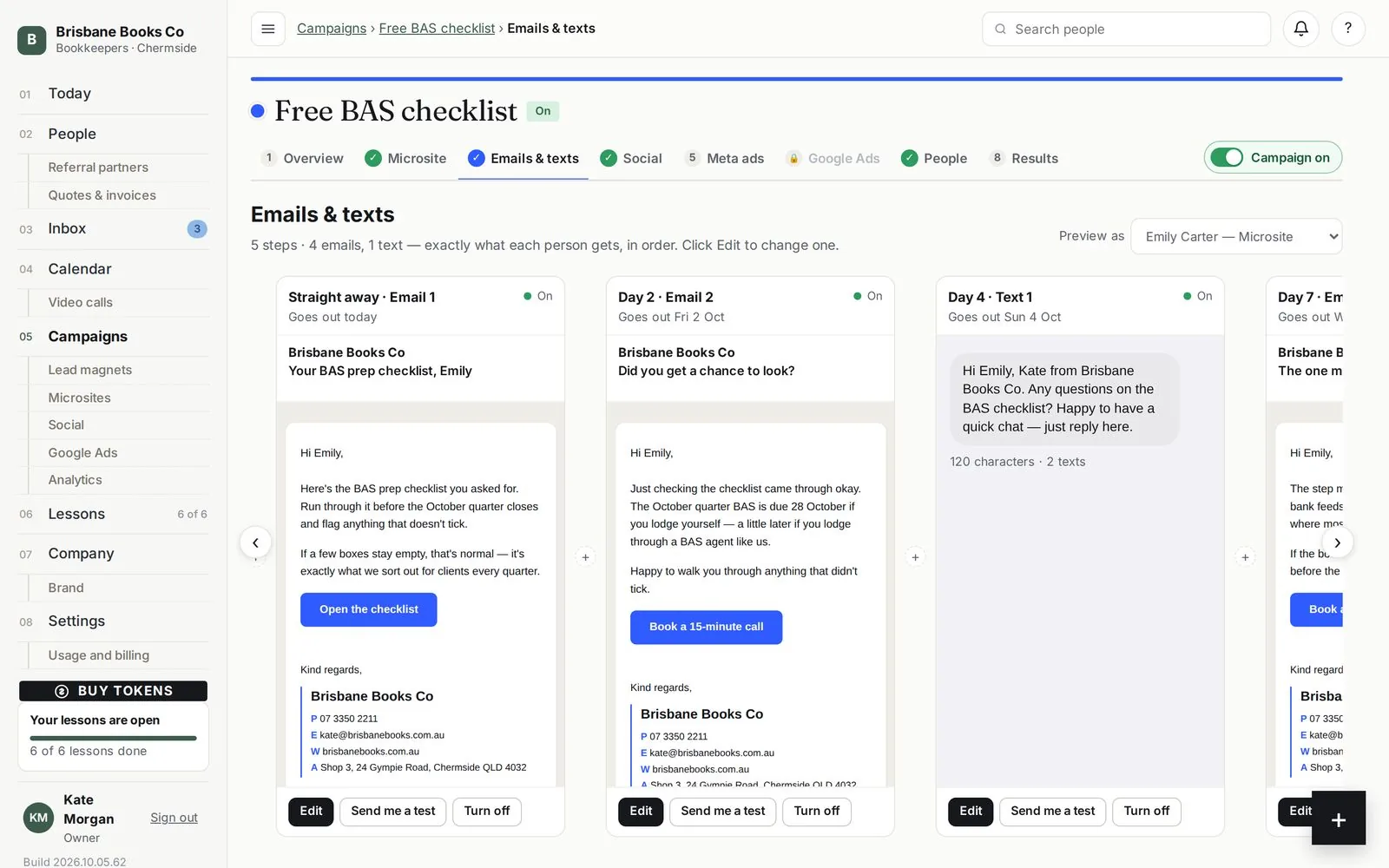Open the Preview as dropdown

tap(1236, 236)
